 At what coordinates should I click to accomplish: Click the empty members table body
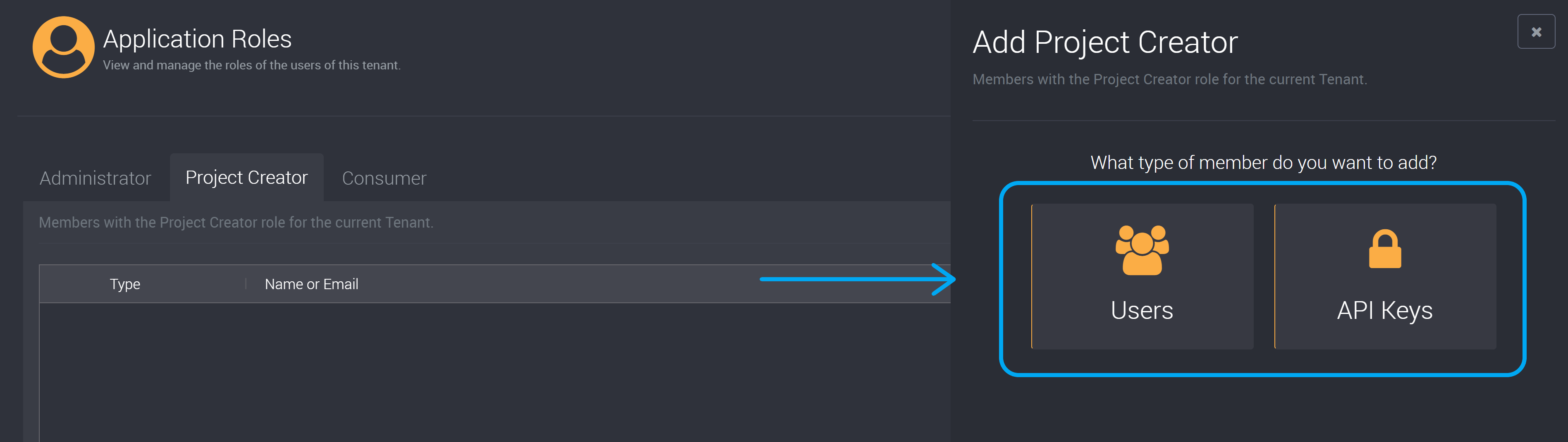pyautogui.click(x=495, y=372)
